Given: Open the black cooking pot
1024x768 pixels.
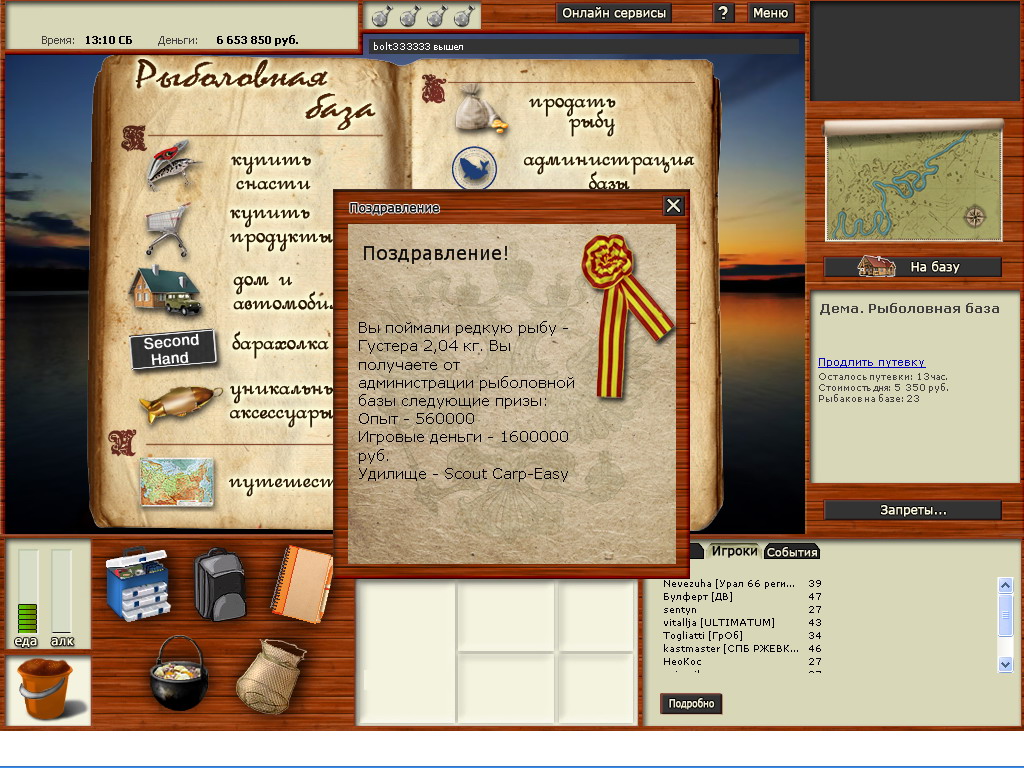Looking at the screenshot, I should (180, 674).
